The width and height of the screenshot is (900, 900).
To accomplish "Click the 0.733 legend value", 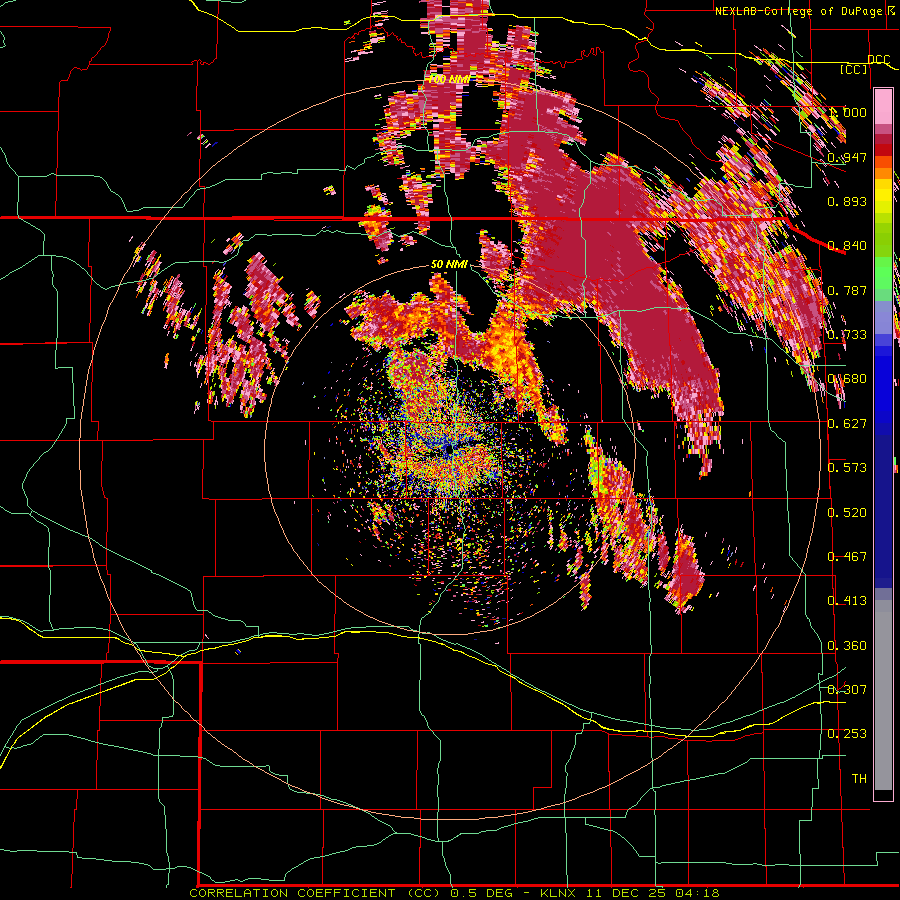I will pos(847,335).
